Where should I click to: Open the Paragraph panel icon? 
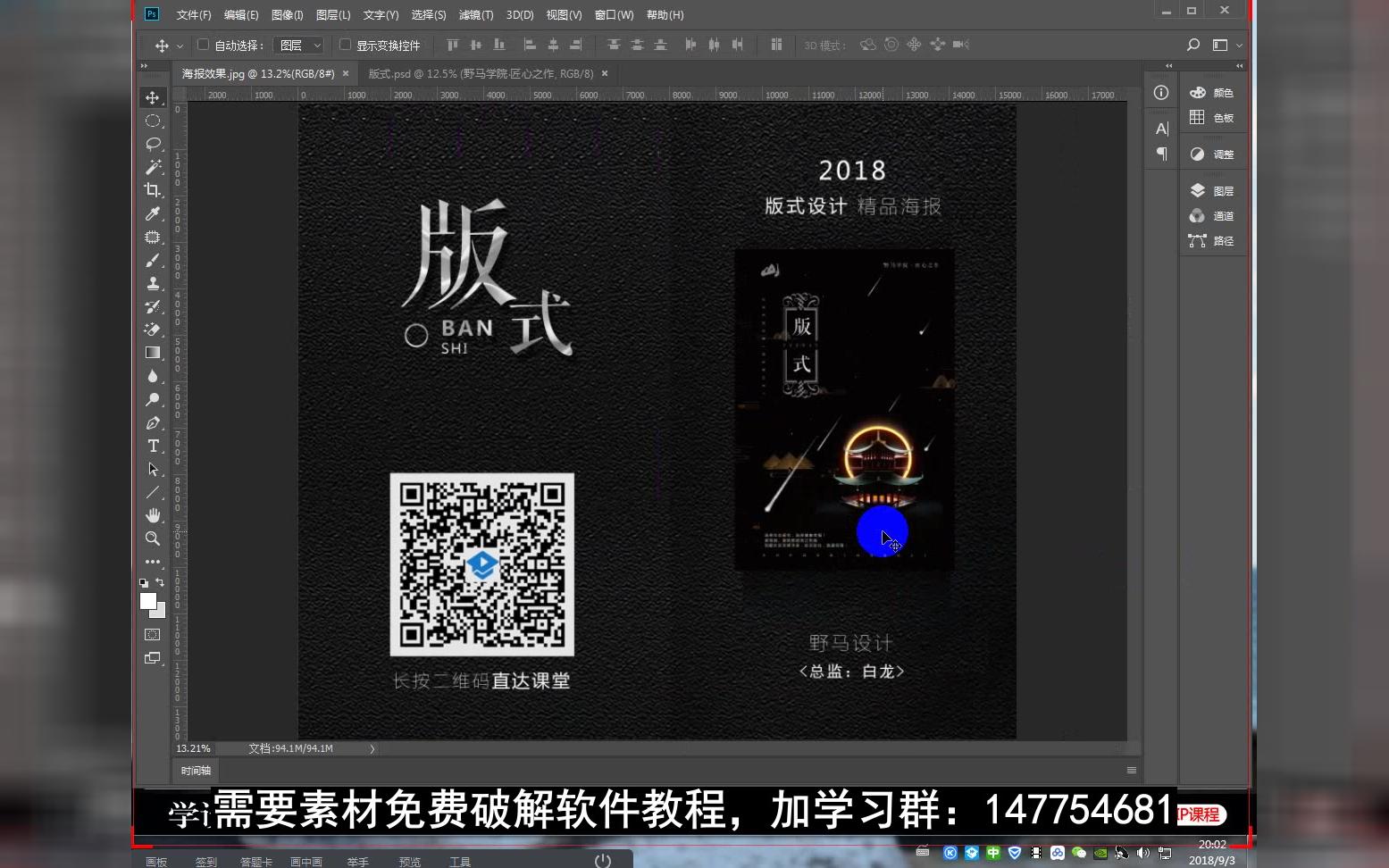(1161, 154)
